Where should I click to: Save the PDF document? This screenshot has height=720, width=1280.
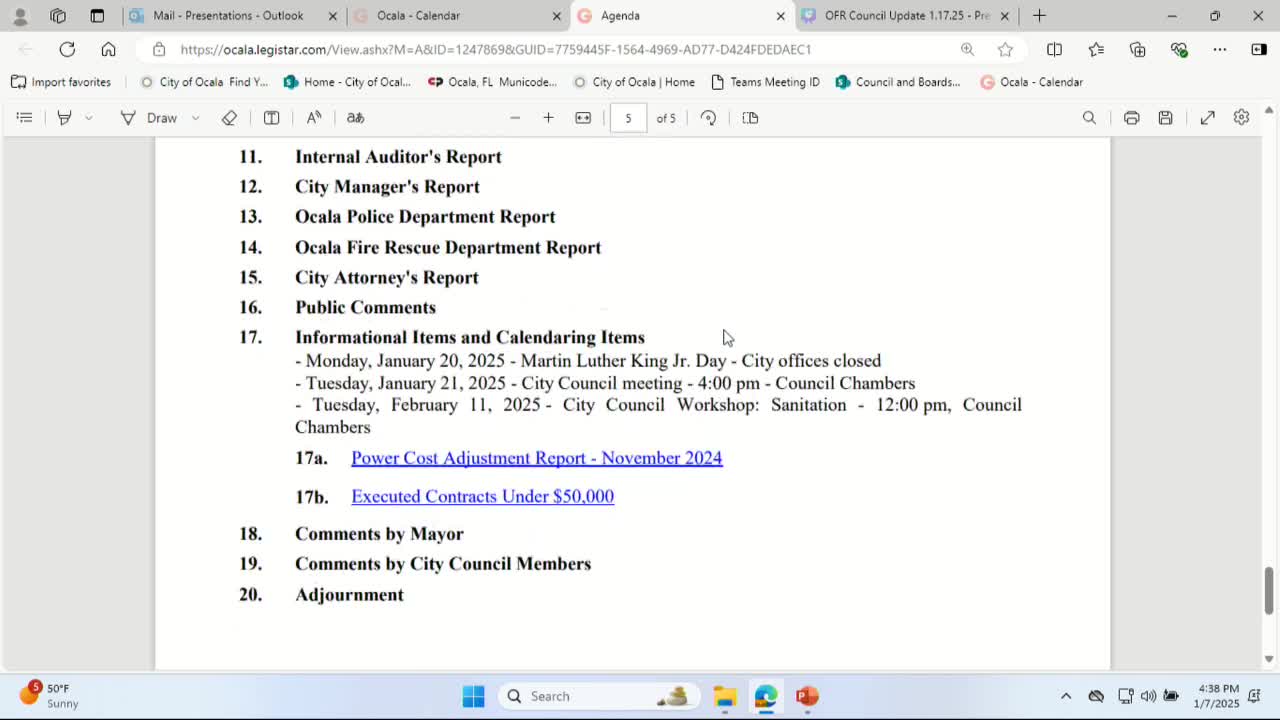pos(1165,117)
